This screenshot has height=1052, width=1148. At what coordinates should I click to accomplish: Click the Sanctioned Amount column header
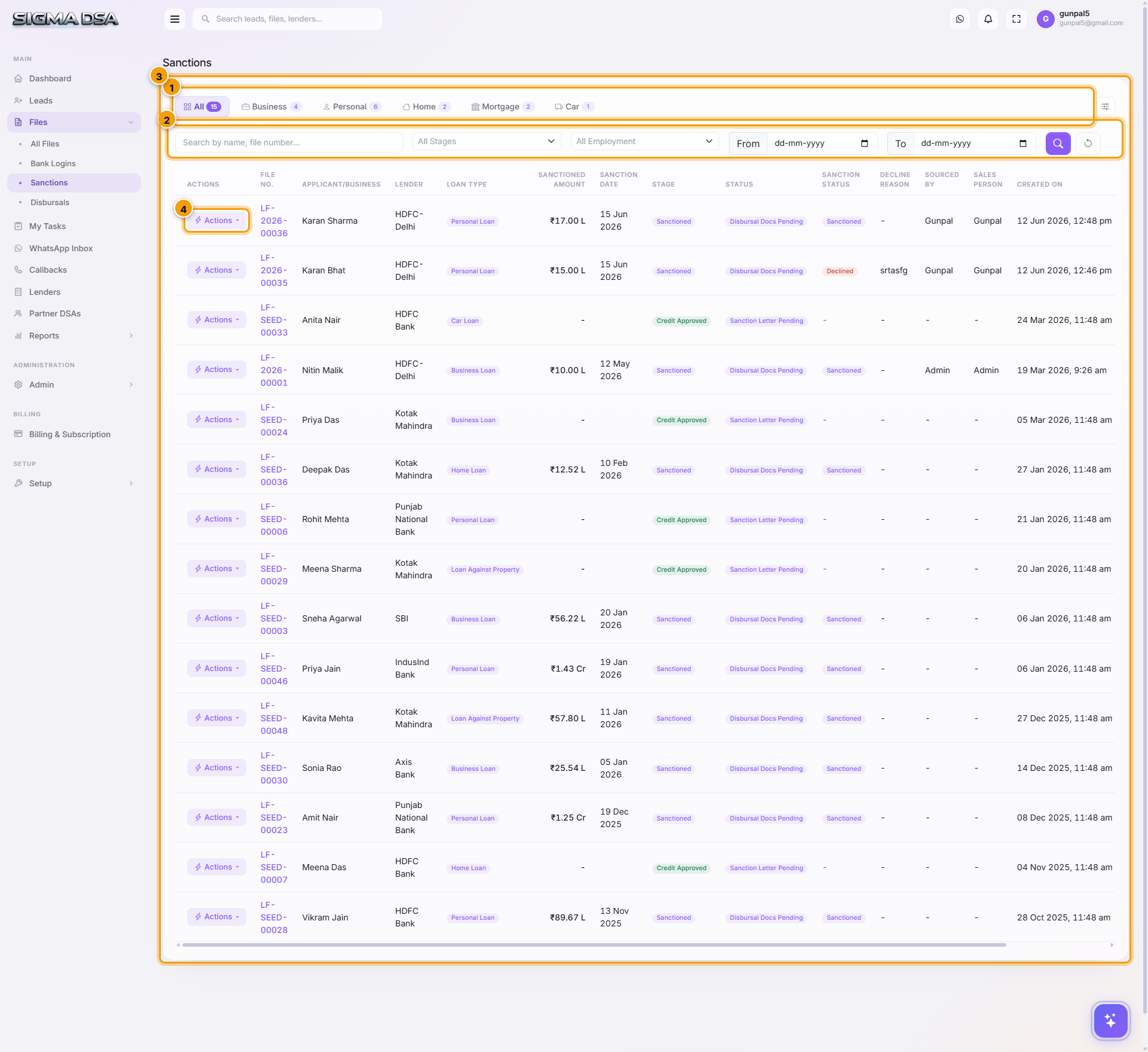(x=561, y=179)
